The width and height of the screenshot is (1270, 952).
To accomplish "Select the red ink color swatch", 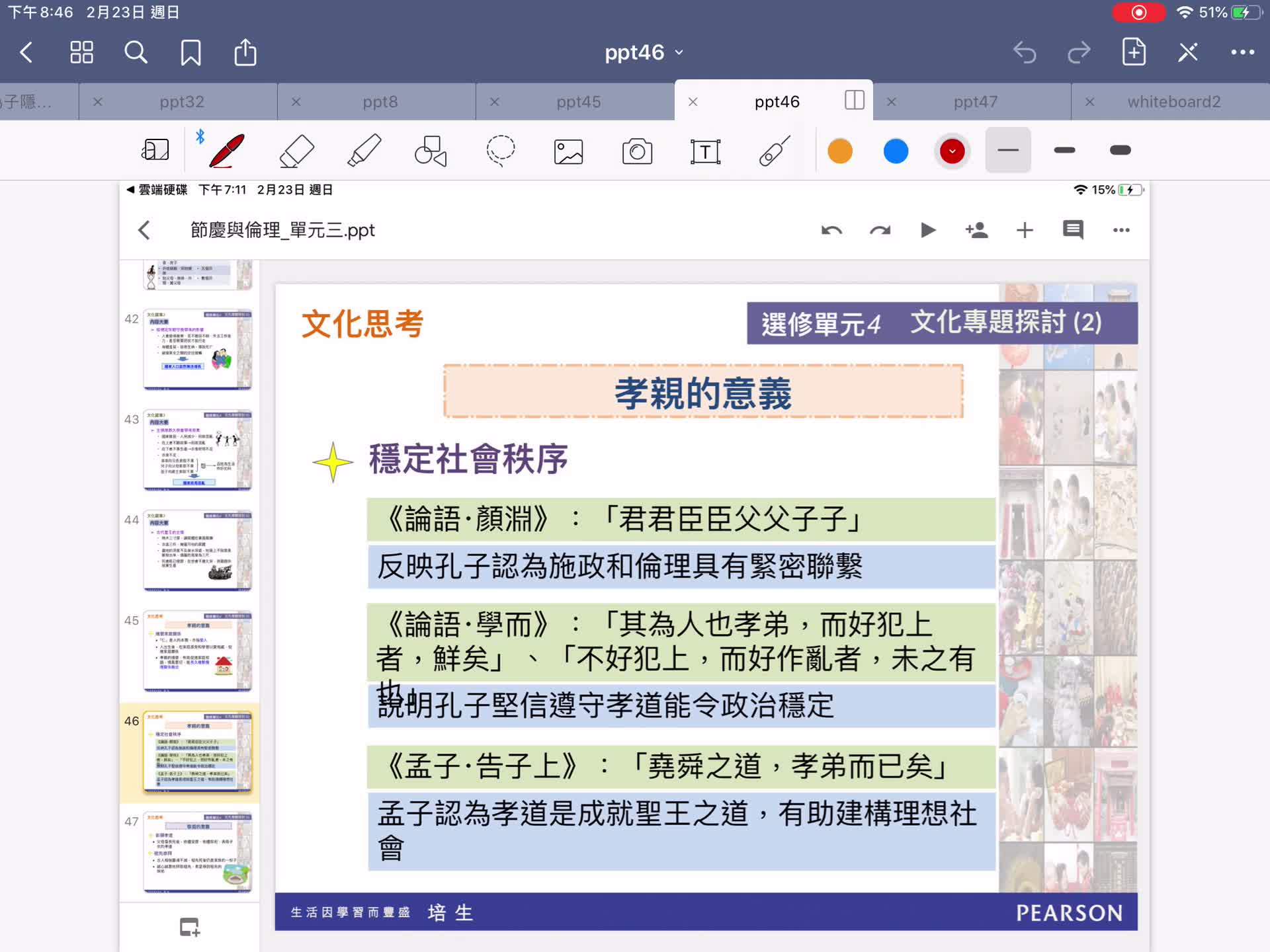I will (x=952, y=151).
